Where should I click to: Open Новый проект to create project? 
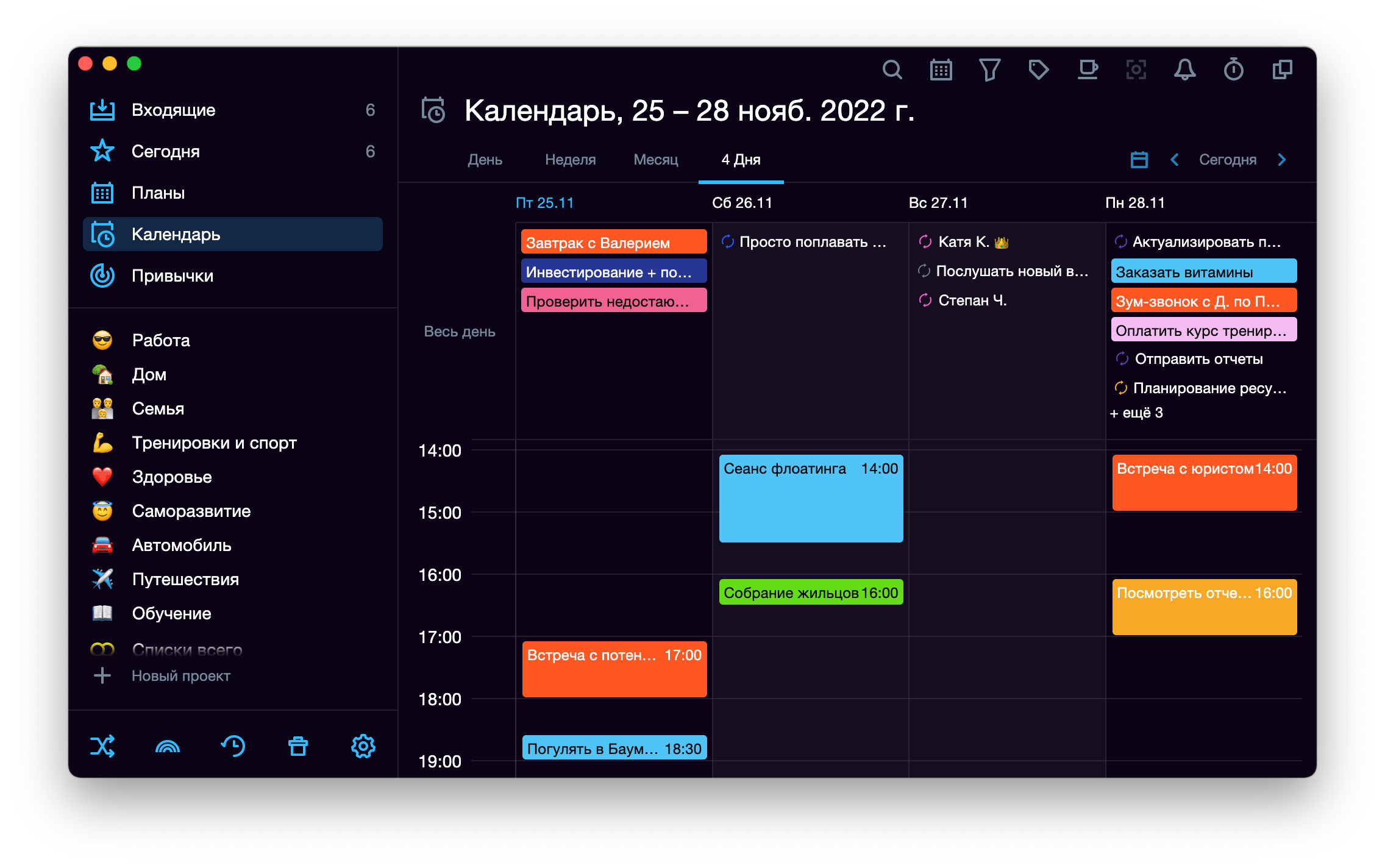(x=181, y=681)
